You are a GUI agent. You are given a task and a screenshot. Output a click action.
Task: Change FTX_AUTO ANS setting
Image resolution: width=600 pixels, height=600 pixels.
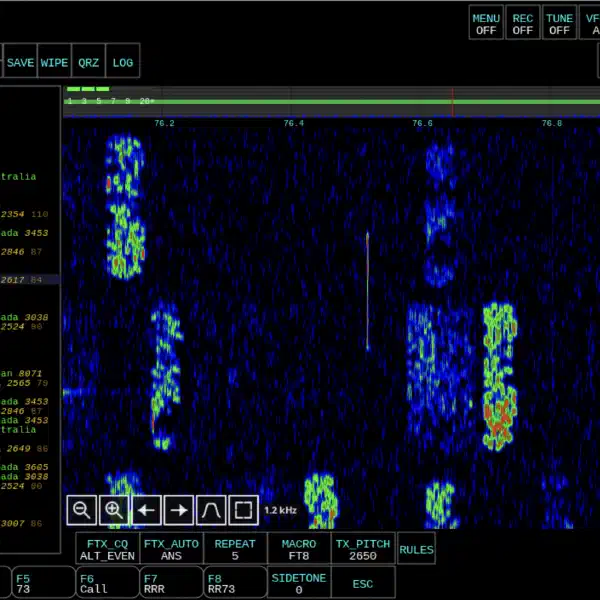click(x=171, y=548)
